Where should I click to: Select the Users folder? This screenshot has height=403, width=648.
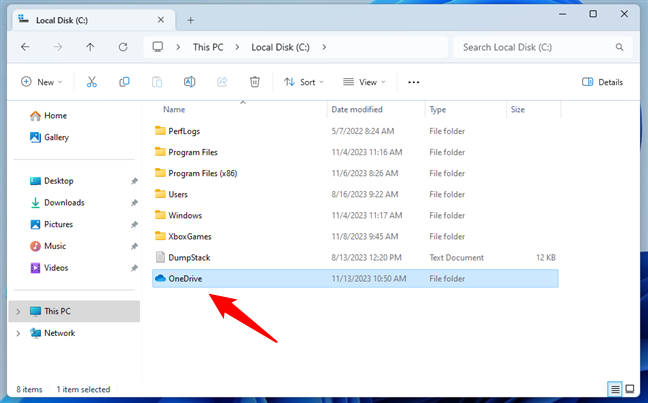click(355, 194)
